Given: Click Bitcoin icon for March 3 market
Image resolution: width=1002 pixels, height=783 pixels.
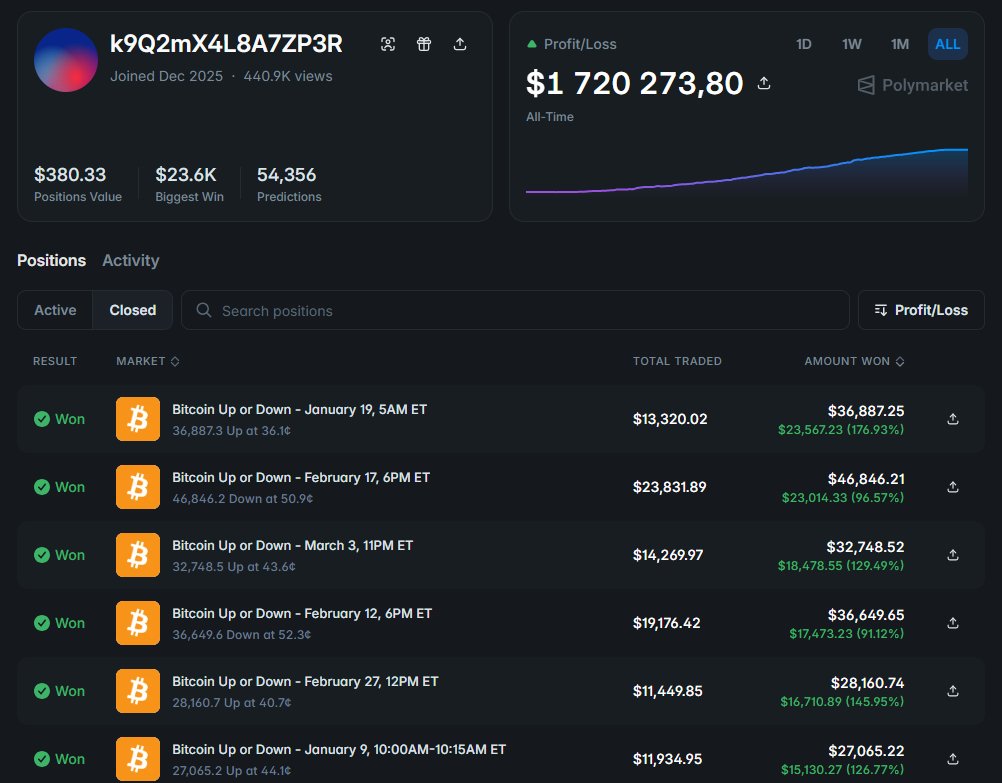Looking at the screenshot, I should [x=138, y=555].
